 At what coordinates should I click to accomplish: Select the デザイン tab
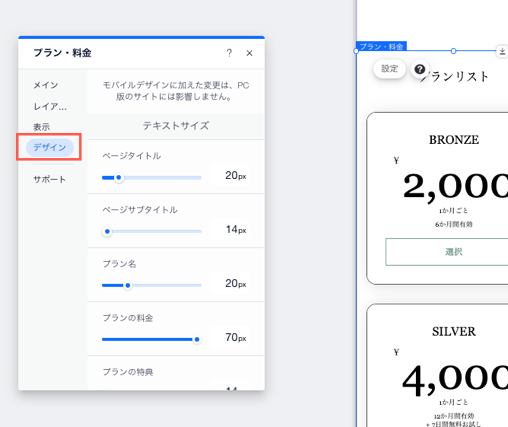click(x=50, y=147)
